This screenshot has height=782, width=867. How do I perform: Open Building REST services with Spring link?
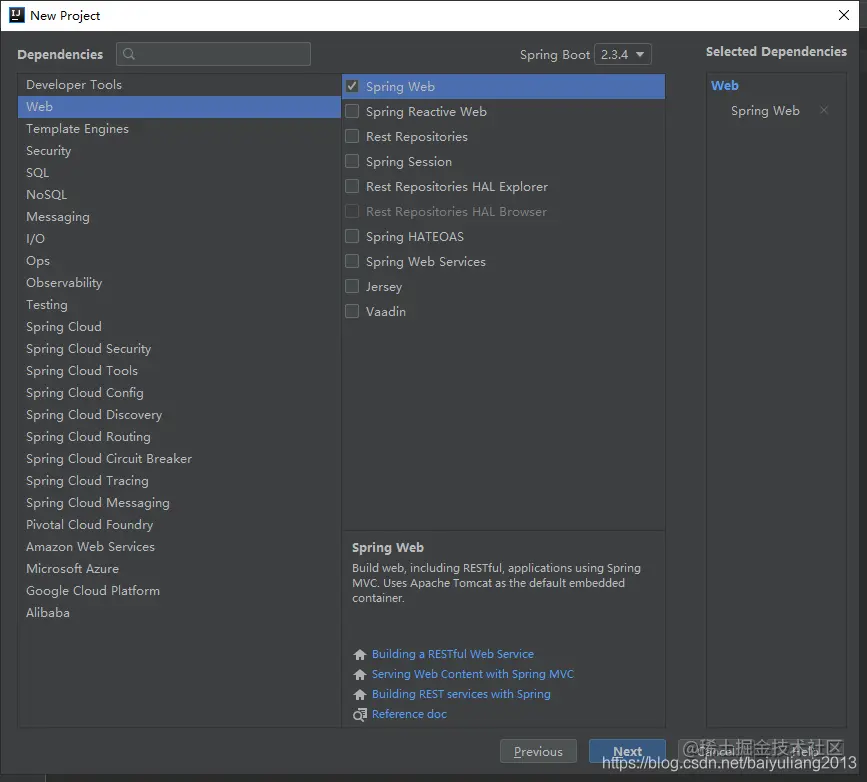click(x=461, y=694)
